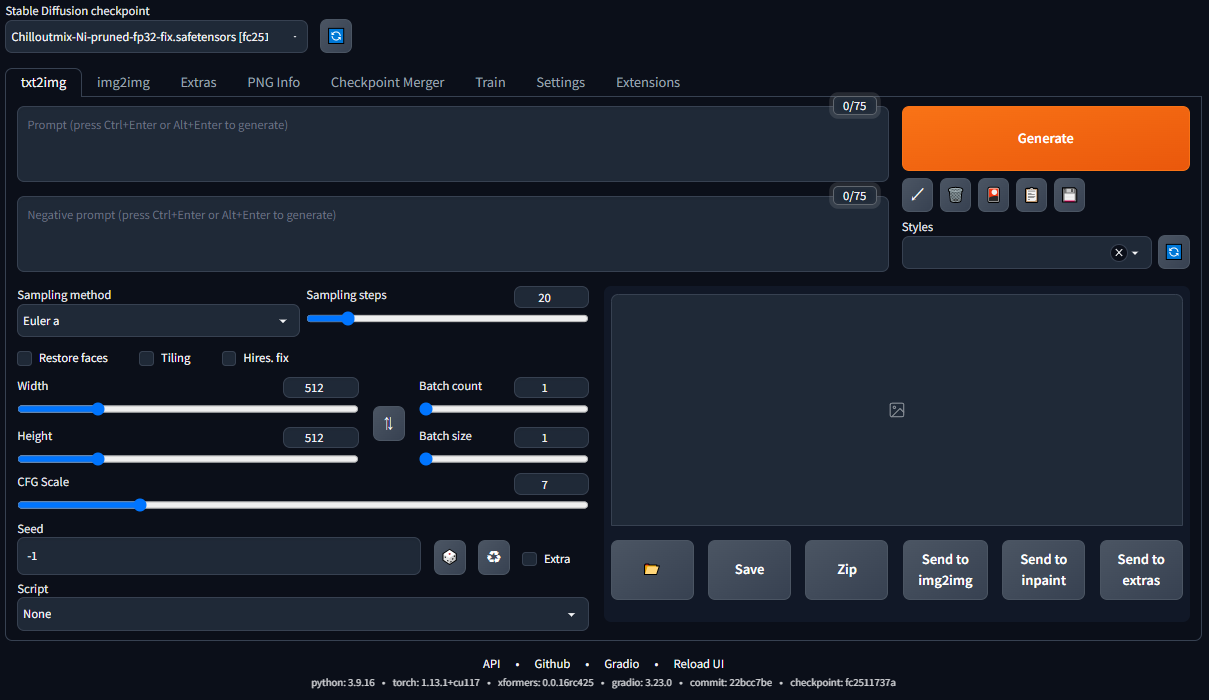Switch to the img2img tab

click(122, 82)
